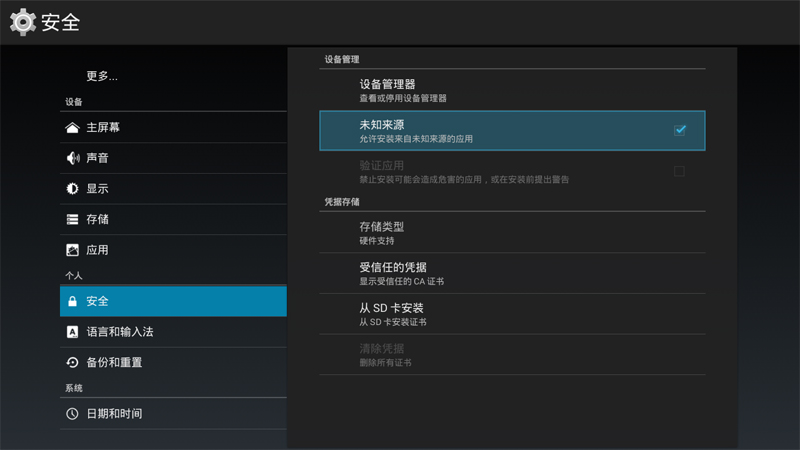This screenshot has width=800, height=450.
Task: Select 主屏幕 in the sidebar
Action: click(x=173, y=128)
